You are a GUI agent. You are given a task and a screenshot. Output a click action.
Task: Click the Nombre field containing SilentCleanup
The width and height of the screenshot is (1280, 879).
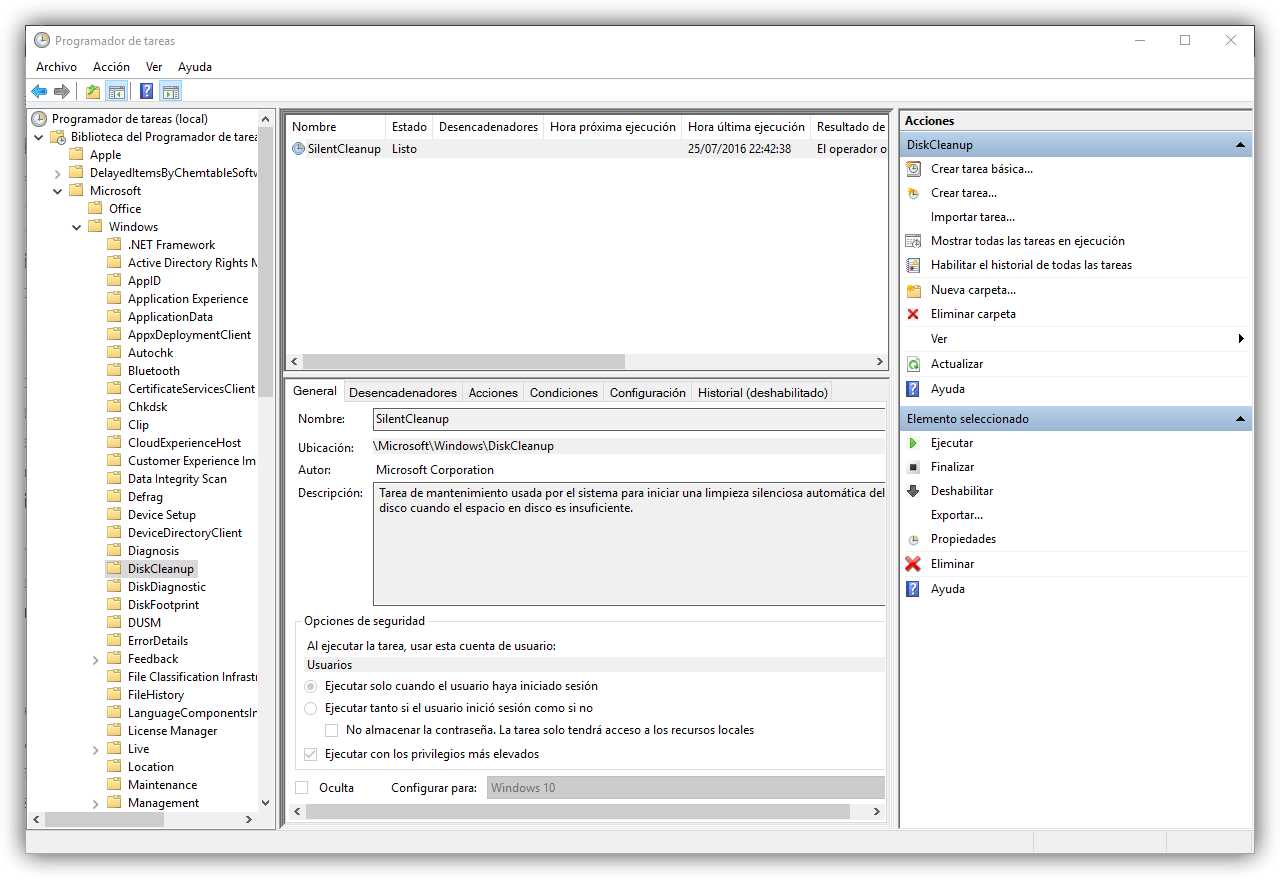coord(629,419)
